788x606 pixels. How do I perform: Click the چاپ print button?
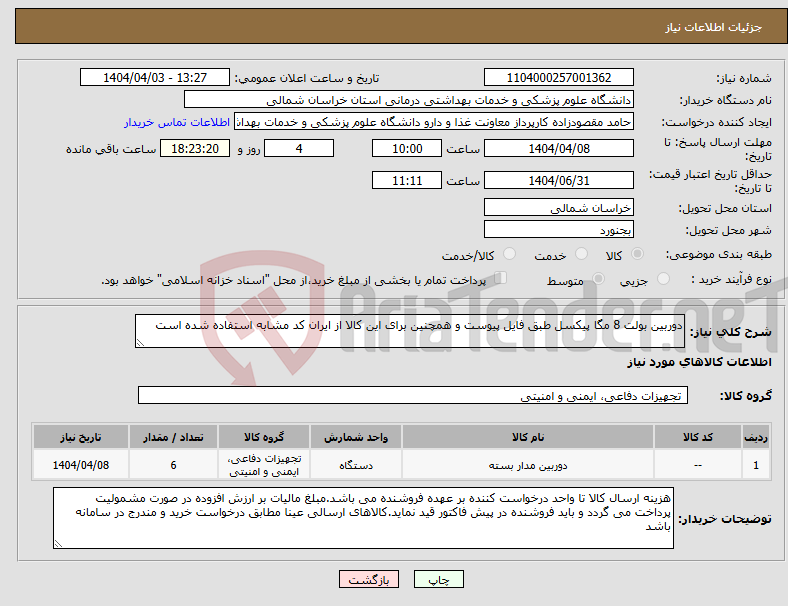click(438, 579)
